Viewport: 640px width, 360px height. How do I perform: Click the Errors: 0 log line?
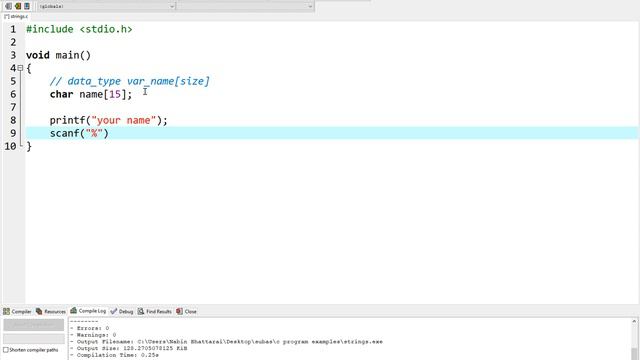(89, 328)
